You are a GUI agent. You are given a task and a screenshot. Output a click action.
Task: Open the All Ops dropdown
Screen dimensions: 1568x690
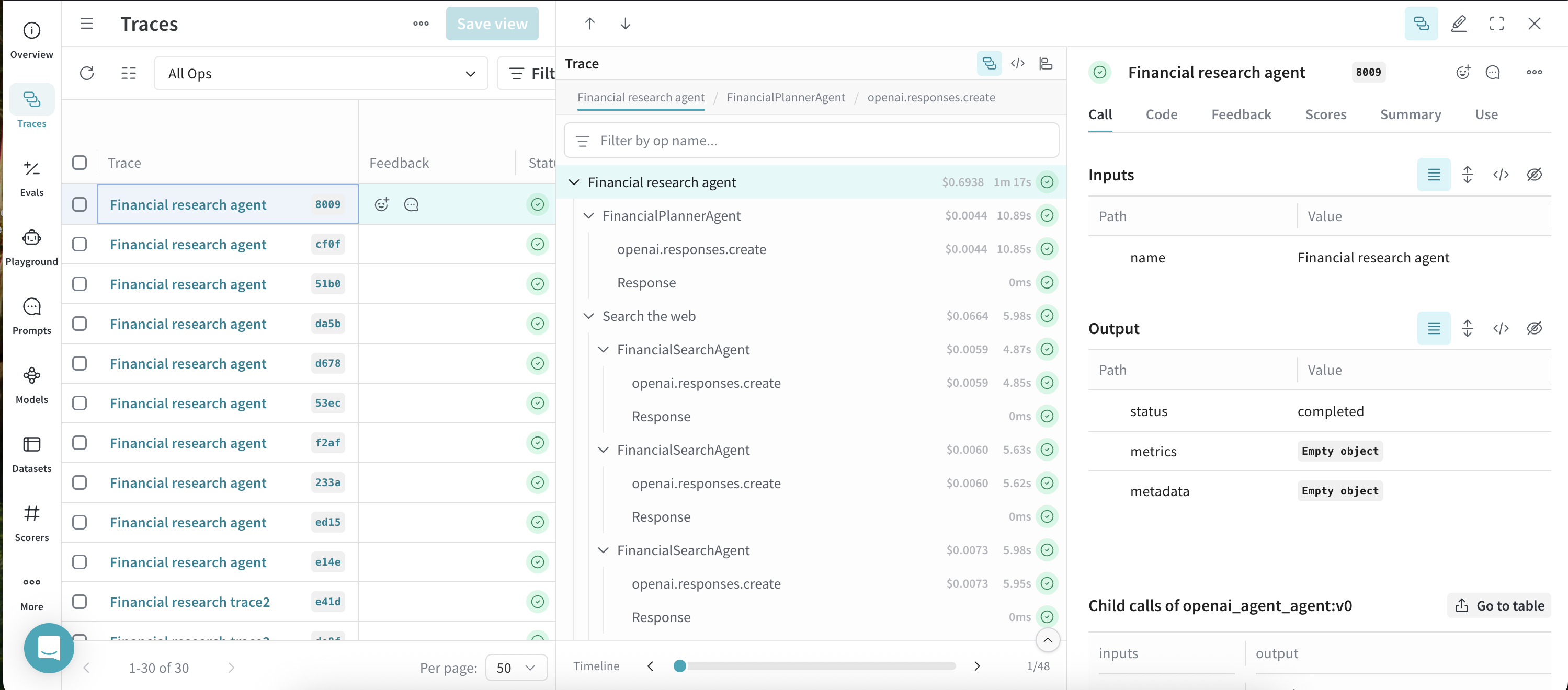[x=321, y=74]
